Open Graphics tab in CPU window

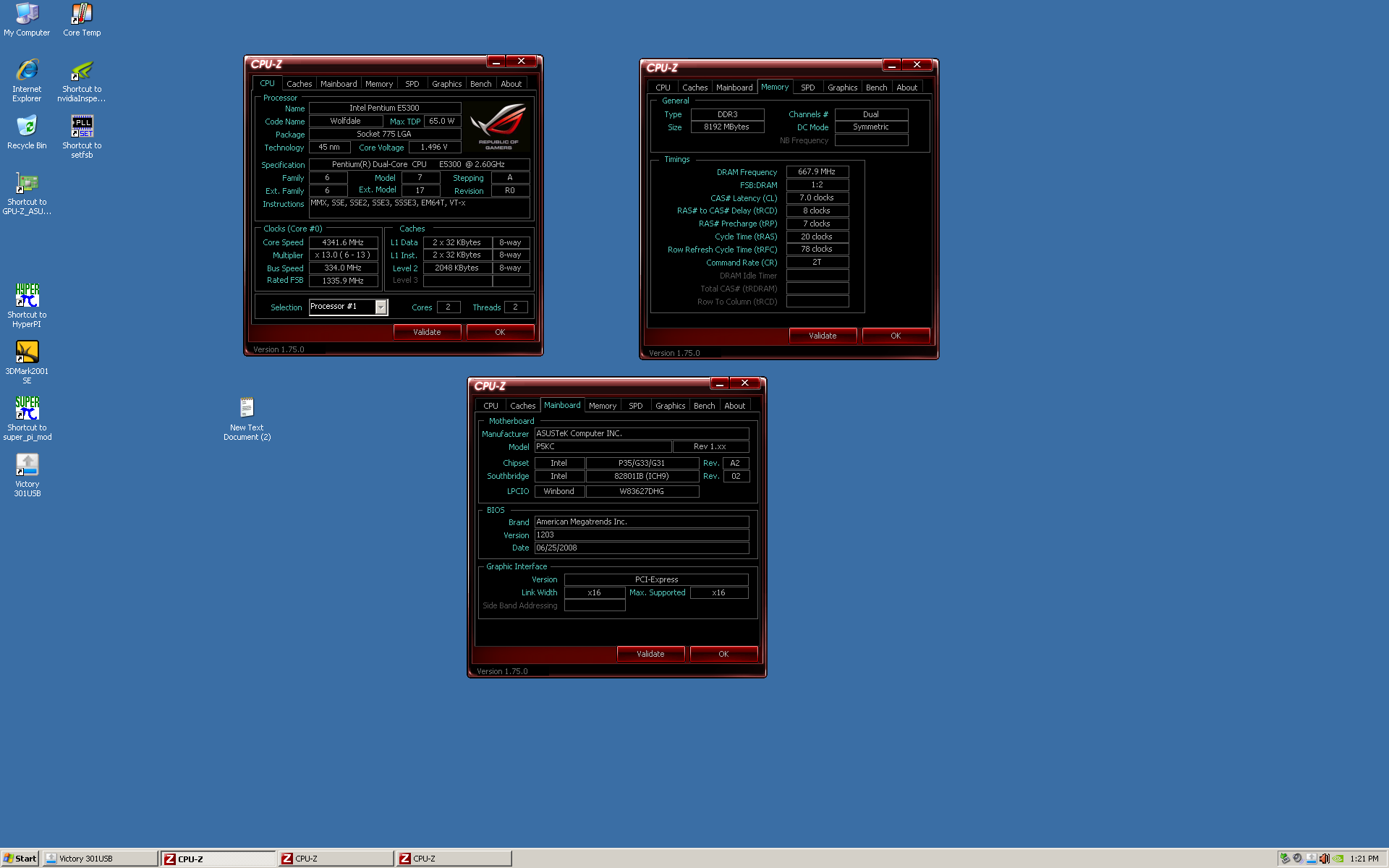point(446,84)
